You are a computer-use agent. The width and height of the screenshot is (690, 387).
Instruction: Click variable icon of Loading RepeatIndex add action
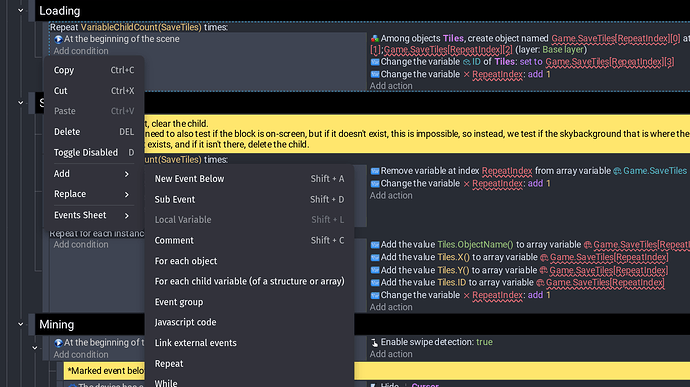click(374, 74)
